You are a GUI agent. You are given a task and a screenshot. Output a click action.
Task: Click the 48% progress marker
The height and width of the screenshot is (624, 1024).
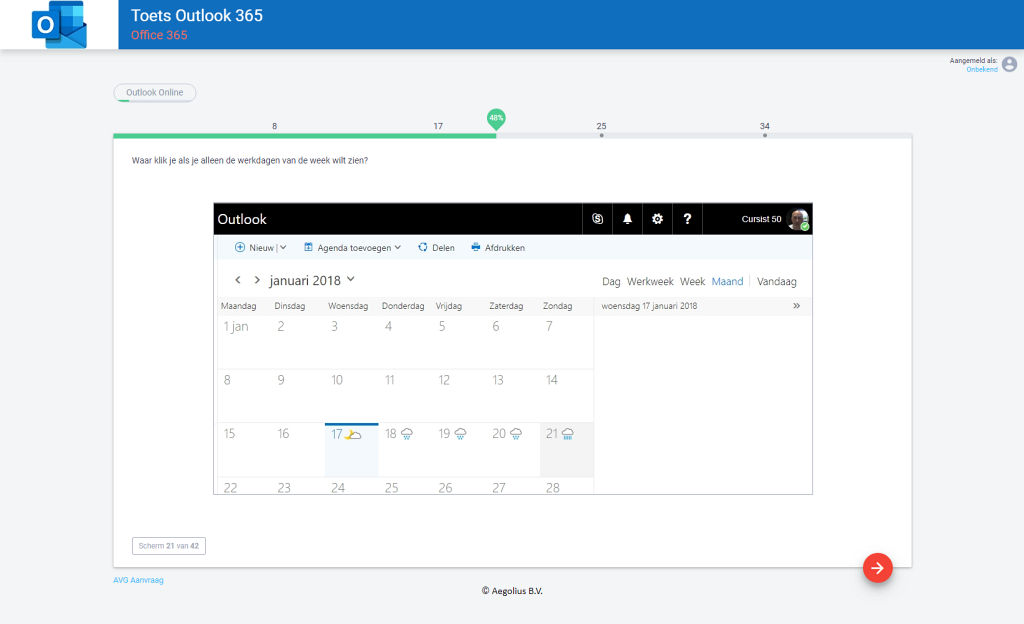(496, 119)
